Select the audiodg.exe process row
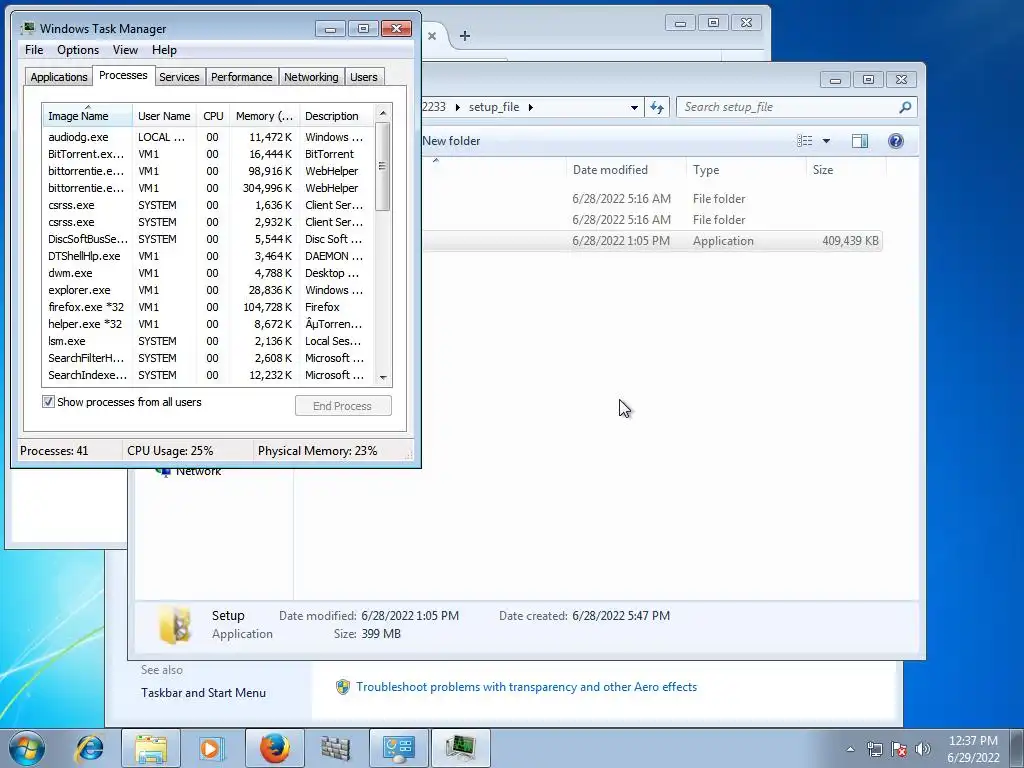1024x768 pixels. tap(209, 137)
